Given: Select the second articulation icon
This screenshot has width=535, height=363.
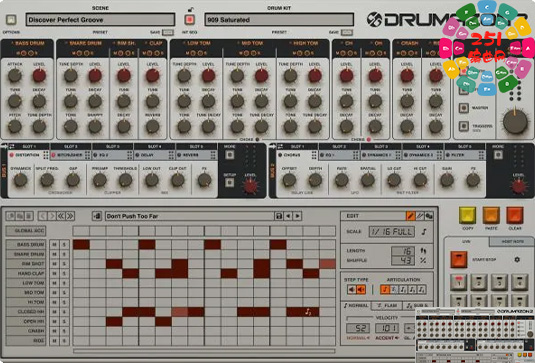Looking at the screenshot, I should coord(394,290).
